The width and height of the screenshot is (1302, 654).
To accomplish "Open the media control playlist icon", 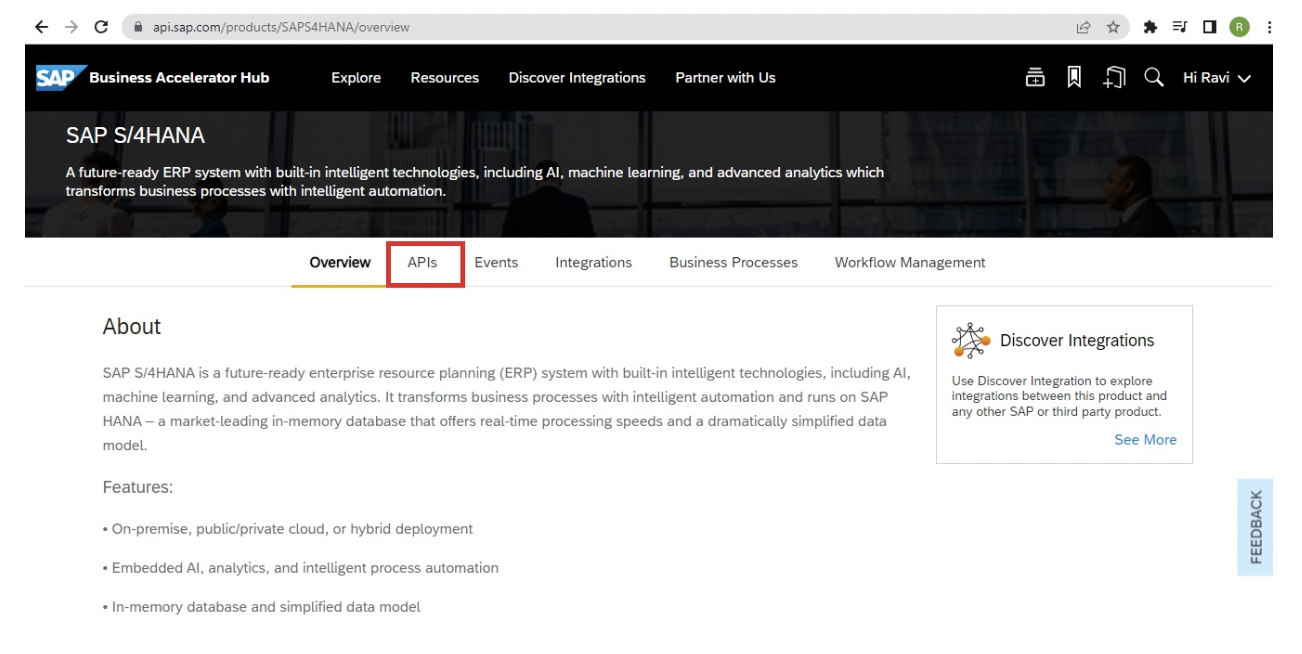I will tap(1180, 28).
